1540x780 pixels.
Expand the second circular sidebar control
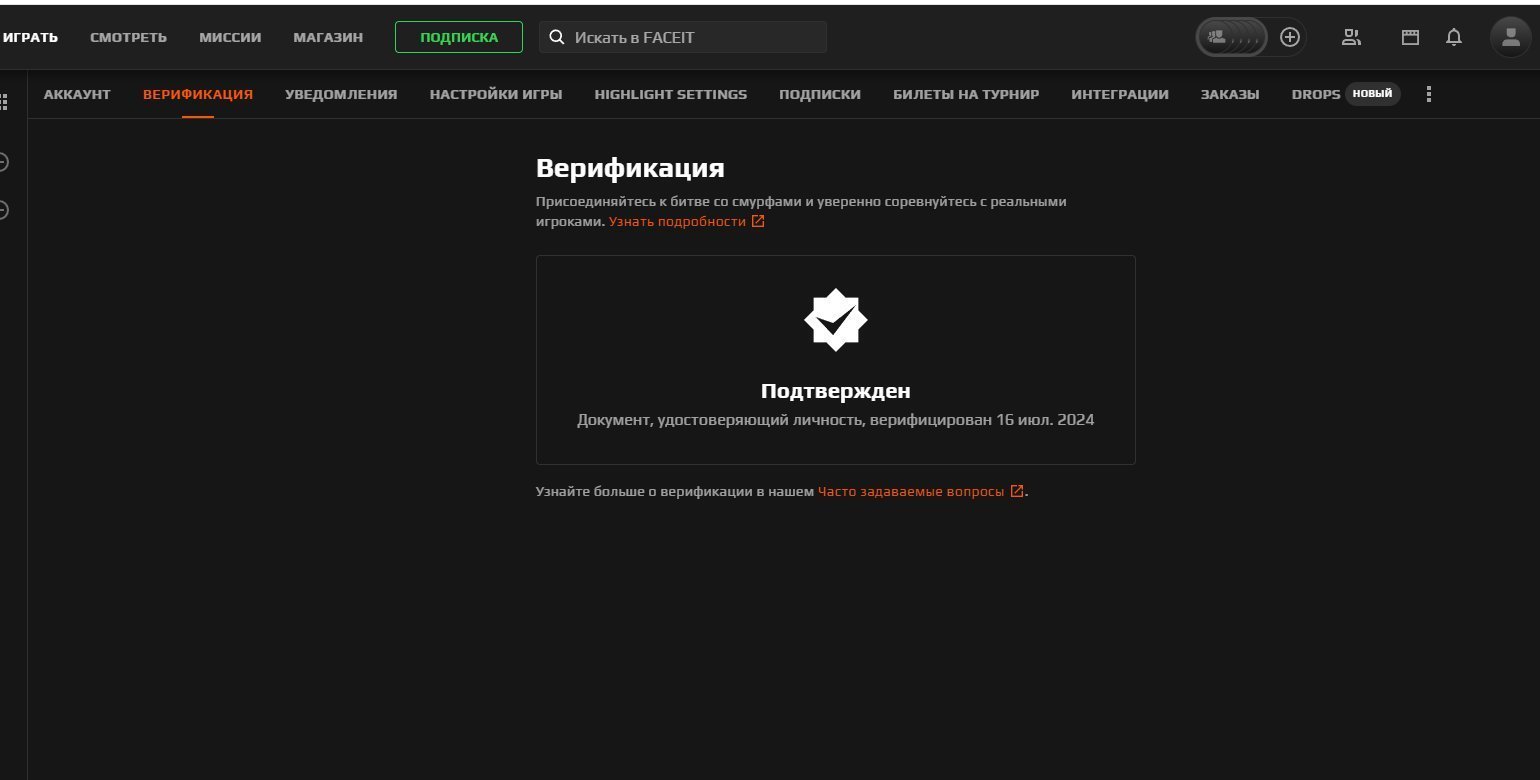tap(3, 211)
